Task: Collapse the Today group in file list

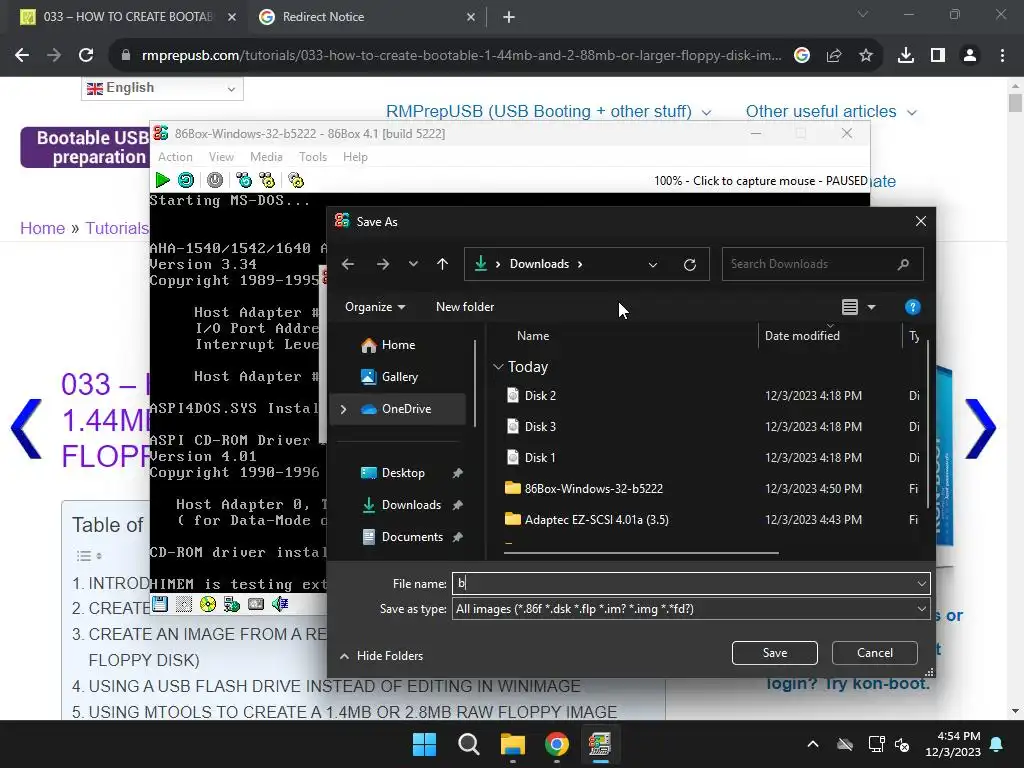Action: click(498, 366)
